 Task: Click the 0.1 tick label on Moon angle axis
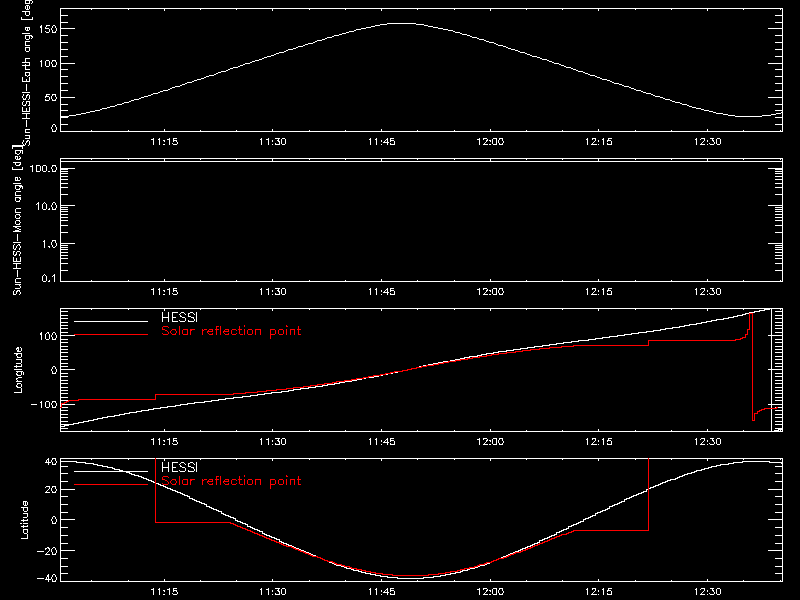click(x=49, y=278)
